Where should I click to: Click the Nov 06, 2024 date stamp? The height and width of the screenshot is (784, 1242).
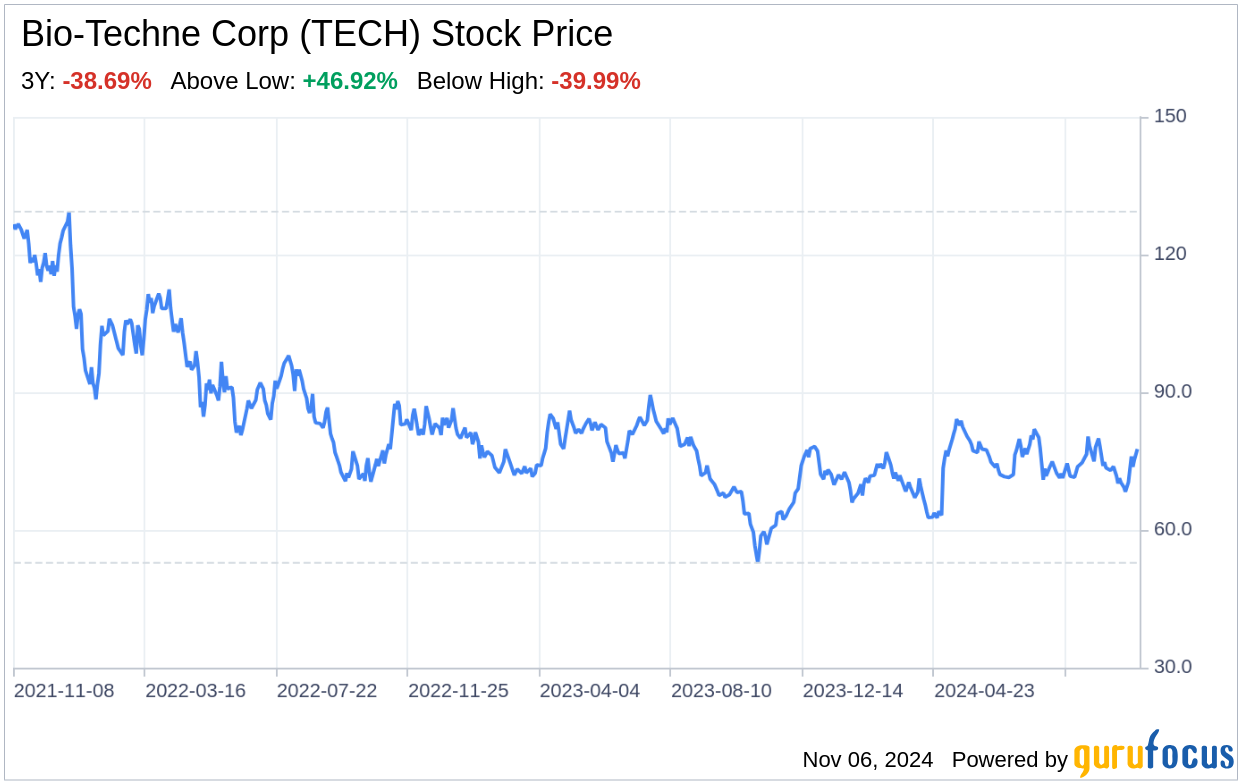[867, 760]
